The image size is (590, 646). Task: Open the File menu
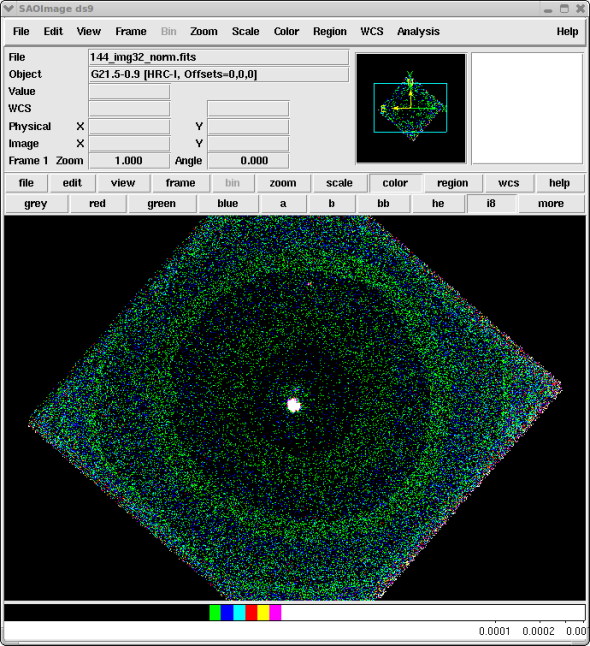point(21,31)
